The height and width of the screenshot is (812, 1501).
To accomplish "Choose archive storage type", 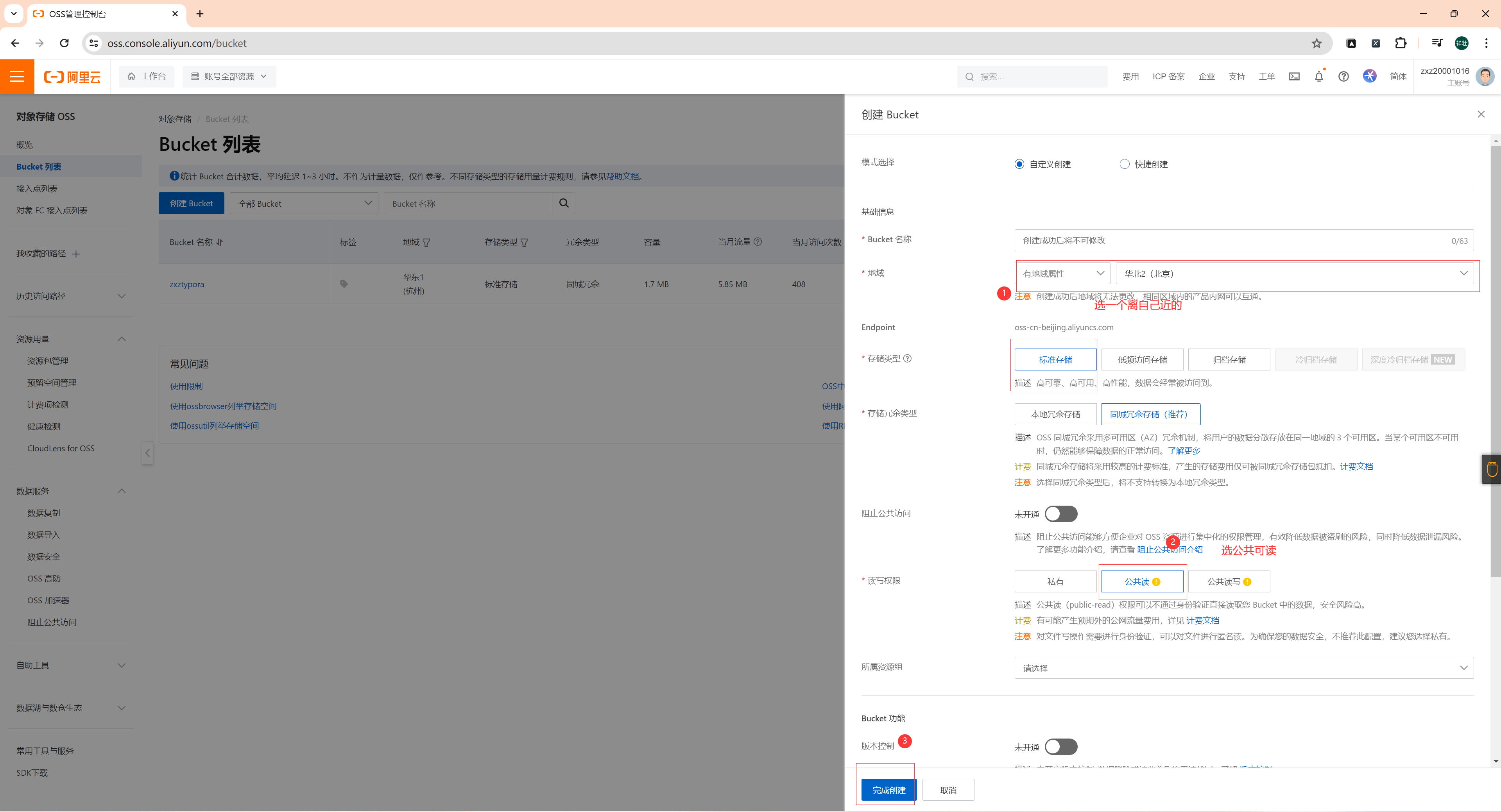I will 1229,360.
